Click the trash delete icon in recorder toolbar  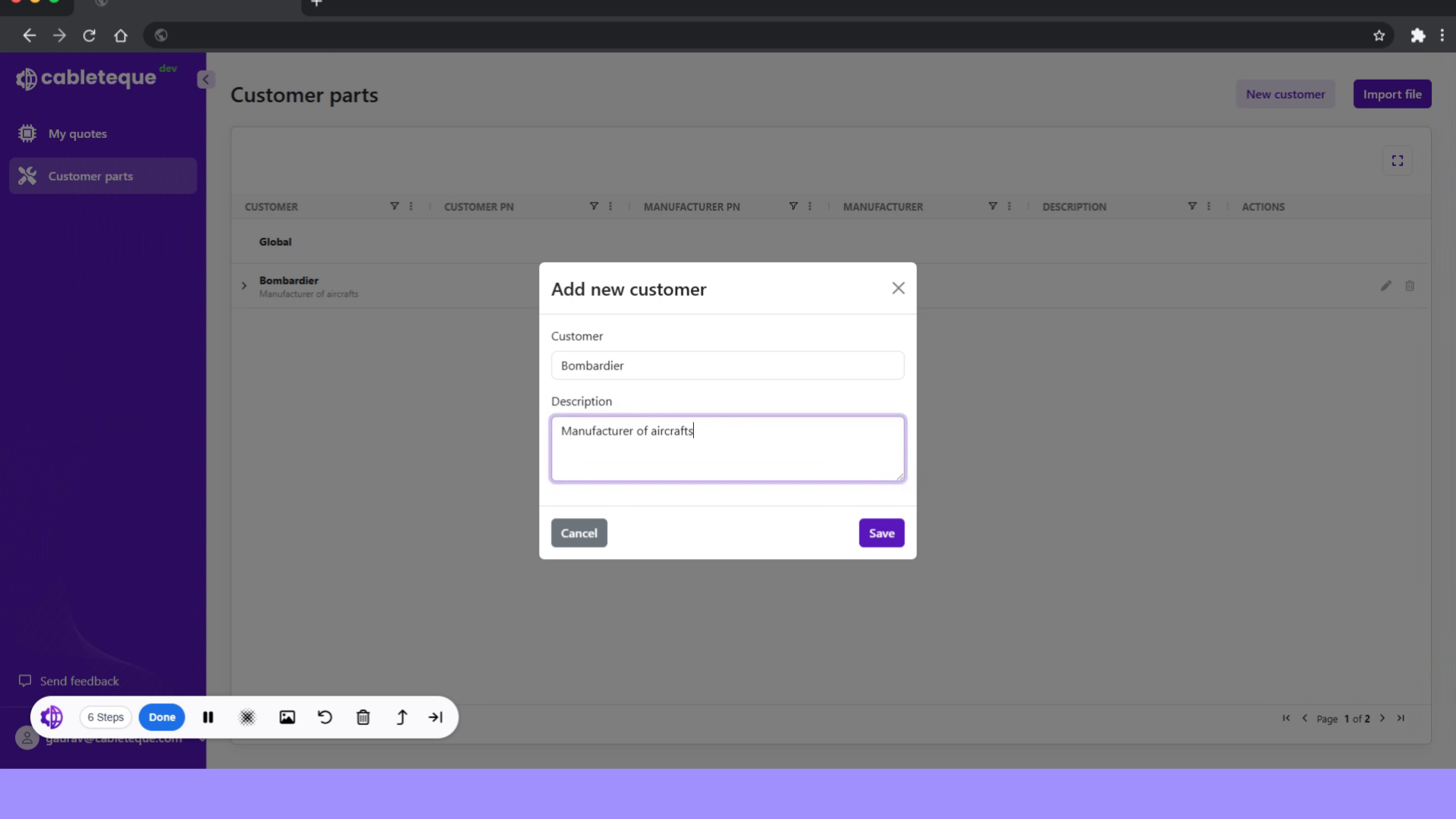click(363, 717)
